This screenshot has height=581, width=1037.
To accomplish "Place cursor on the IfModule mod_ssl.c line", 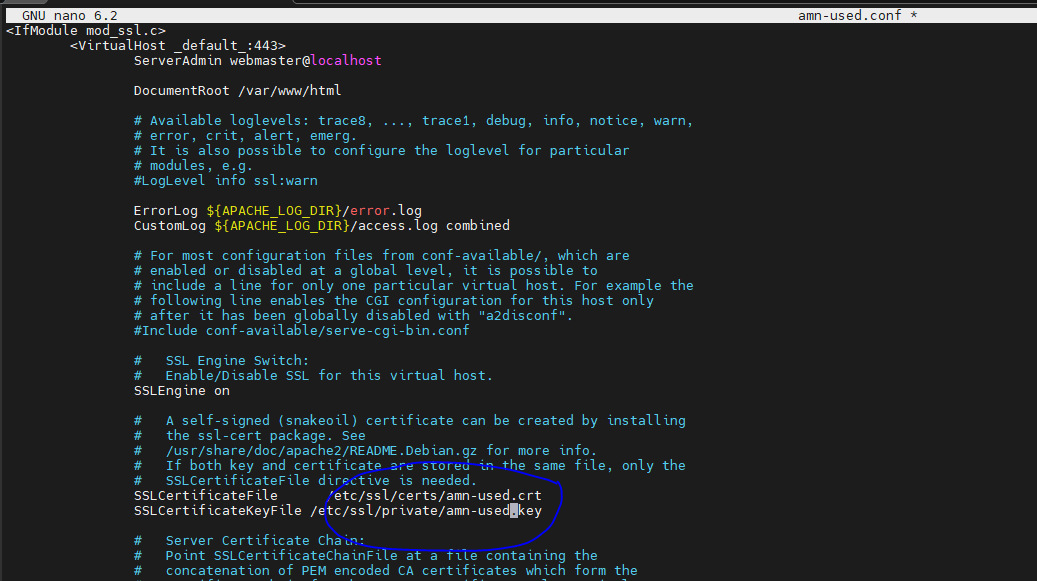I will tap(85, 30).
